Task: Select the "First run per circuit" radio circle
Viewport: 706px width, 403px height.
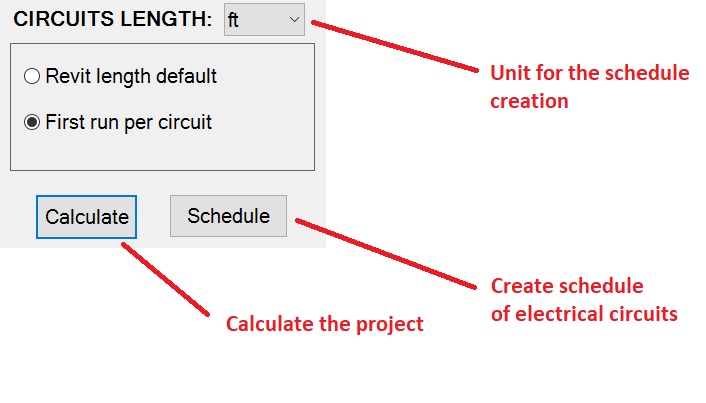Action: (32, 123)
